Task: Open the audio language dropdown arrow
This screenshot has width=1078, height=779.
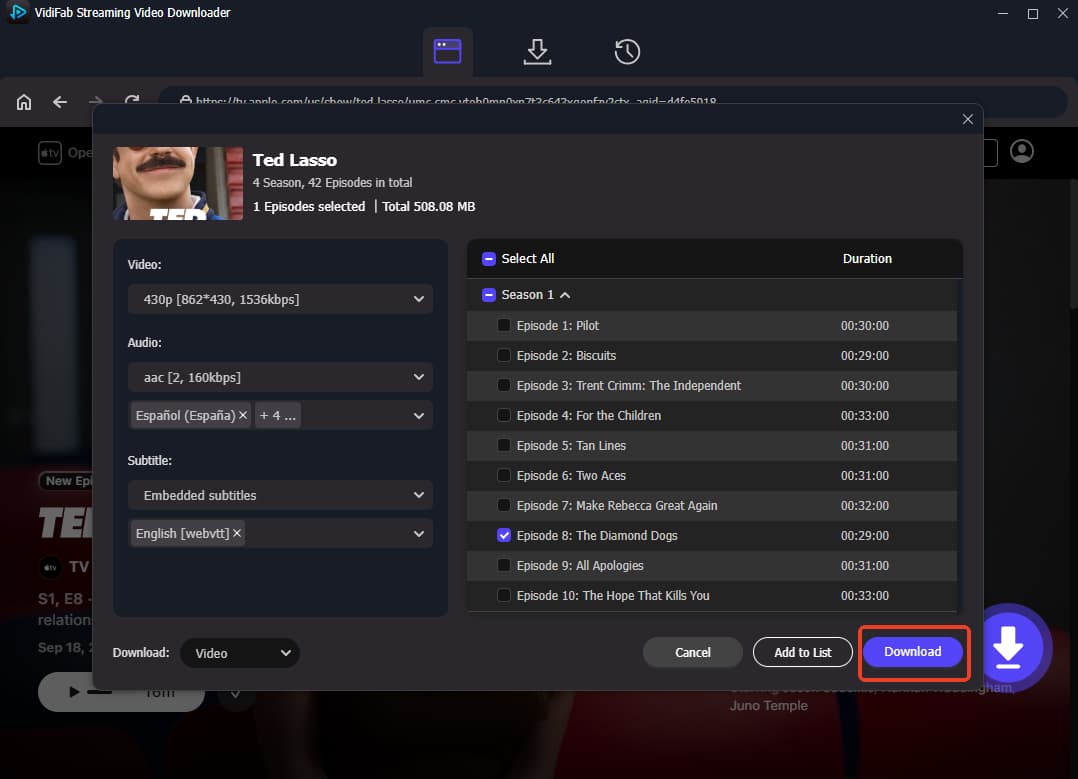Action: [418, 415]
